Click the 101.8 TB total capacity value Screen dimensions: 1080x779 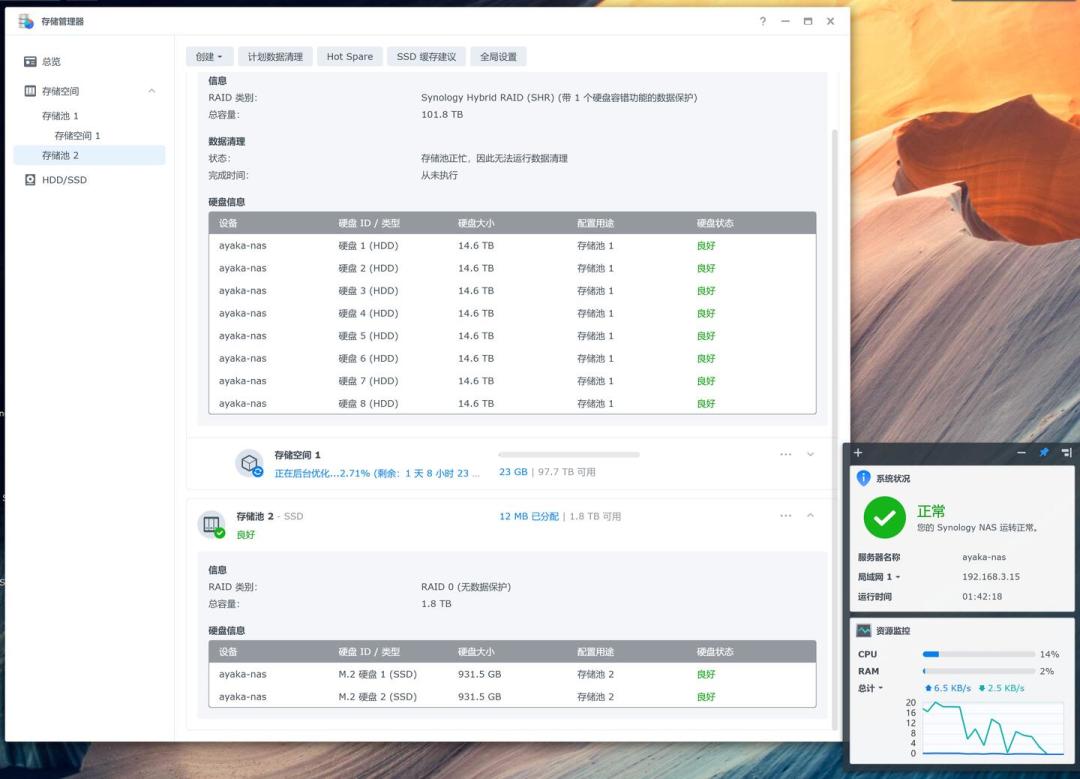(442, 114)
